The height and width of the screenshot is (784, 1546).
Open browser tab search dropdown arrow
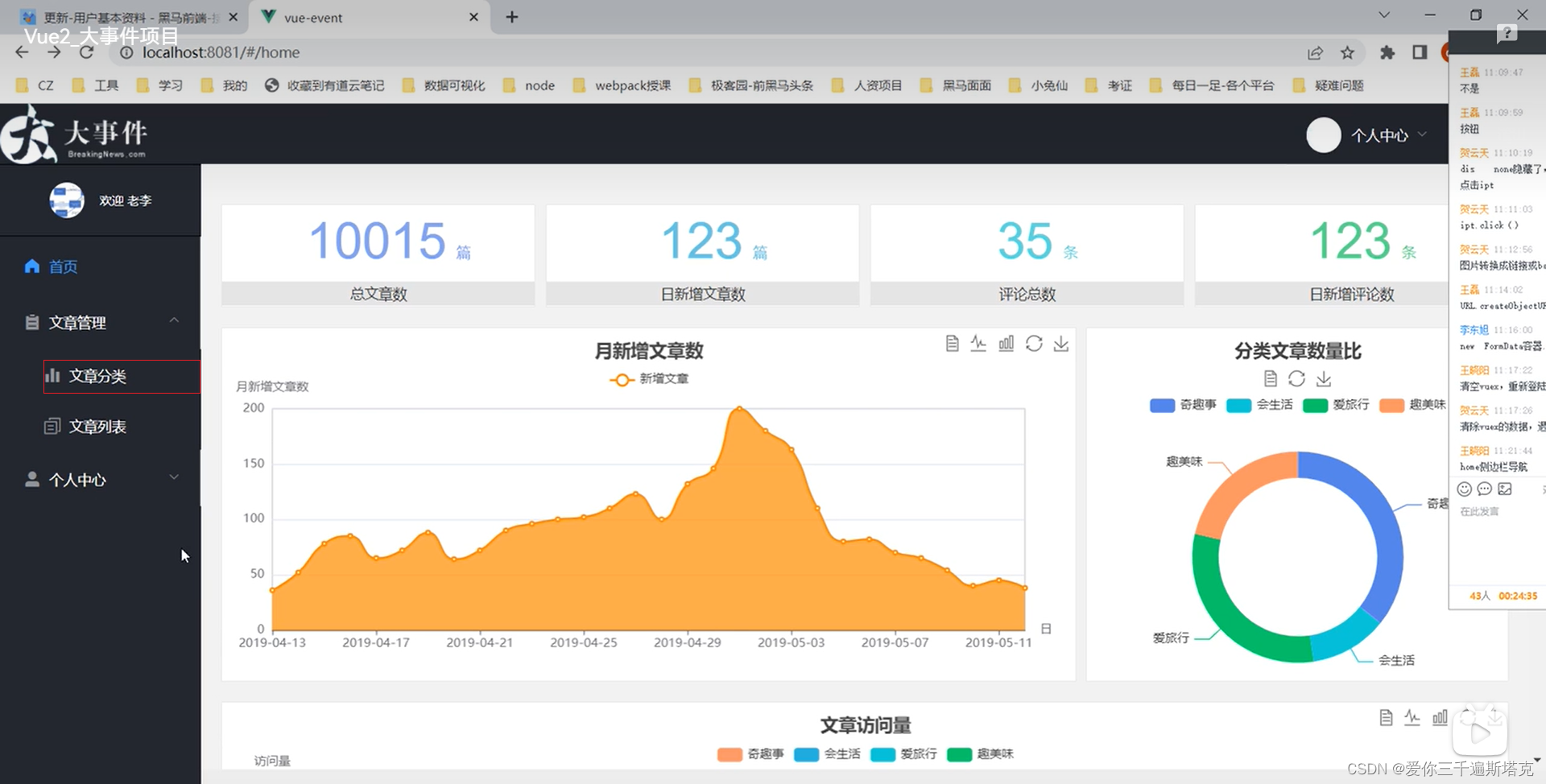[x=1383, y=15]
